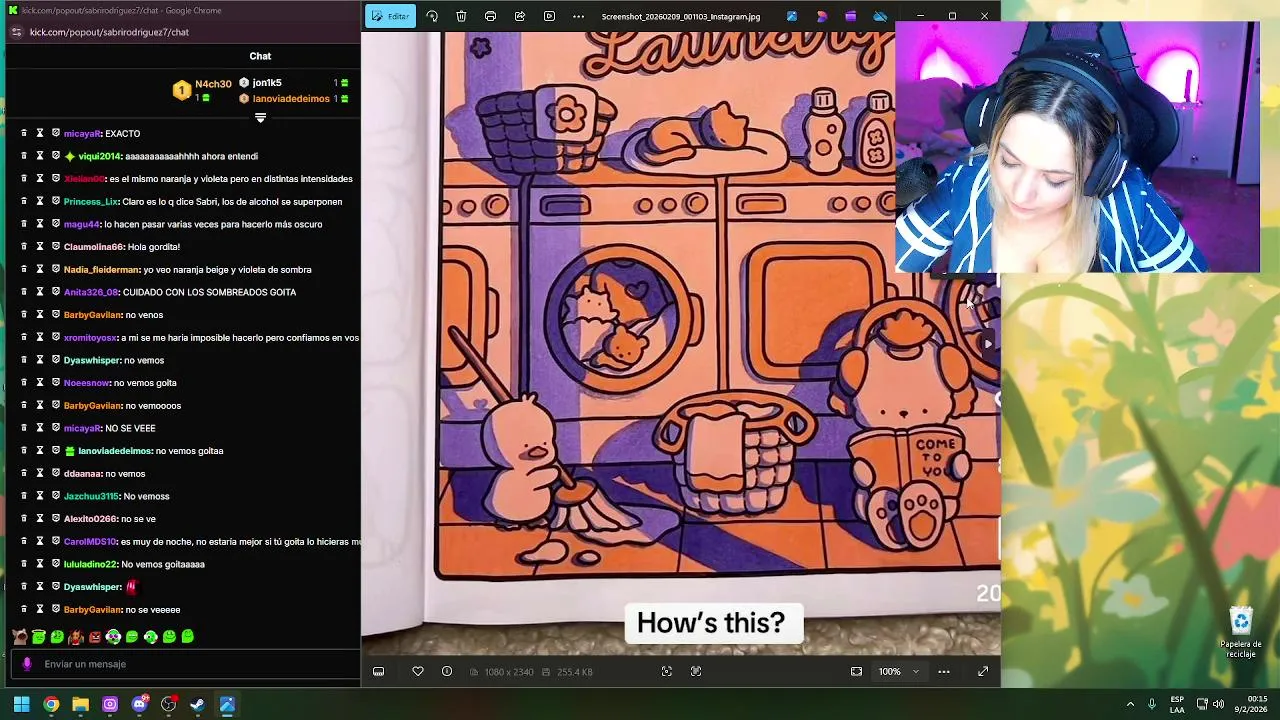Show hidden system tray icons chevron
This screenshot has width=1280, height=720.
[1130, 704]
